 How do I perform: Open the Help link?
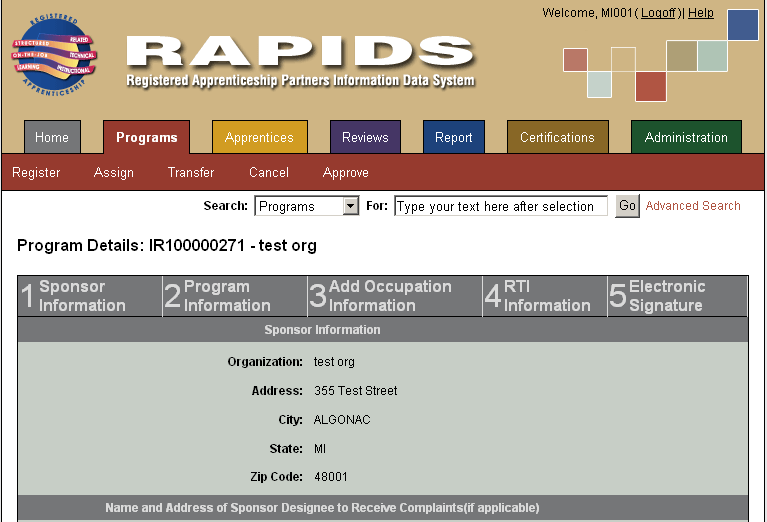pyautogui.click(x=701, y=13)
